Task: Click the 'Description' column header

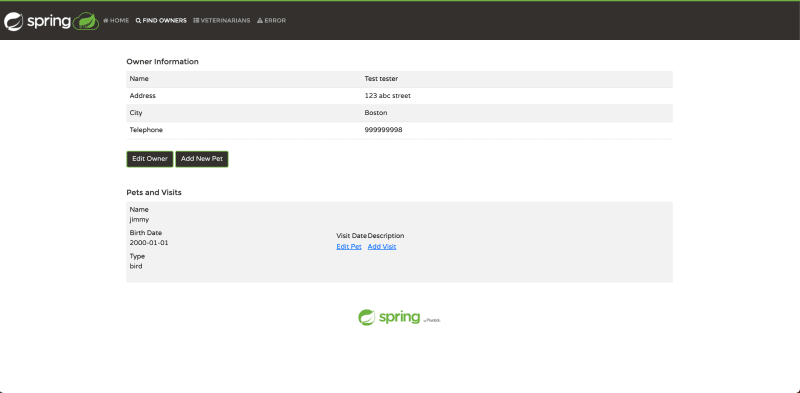Action: click(x=386, y=236)
